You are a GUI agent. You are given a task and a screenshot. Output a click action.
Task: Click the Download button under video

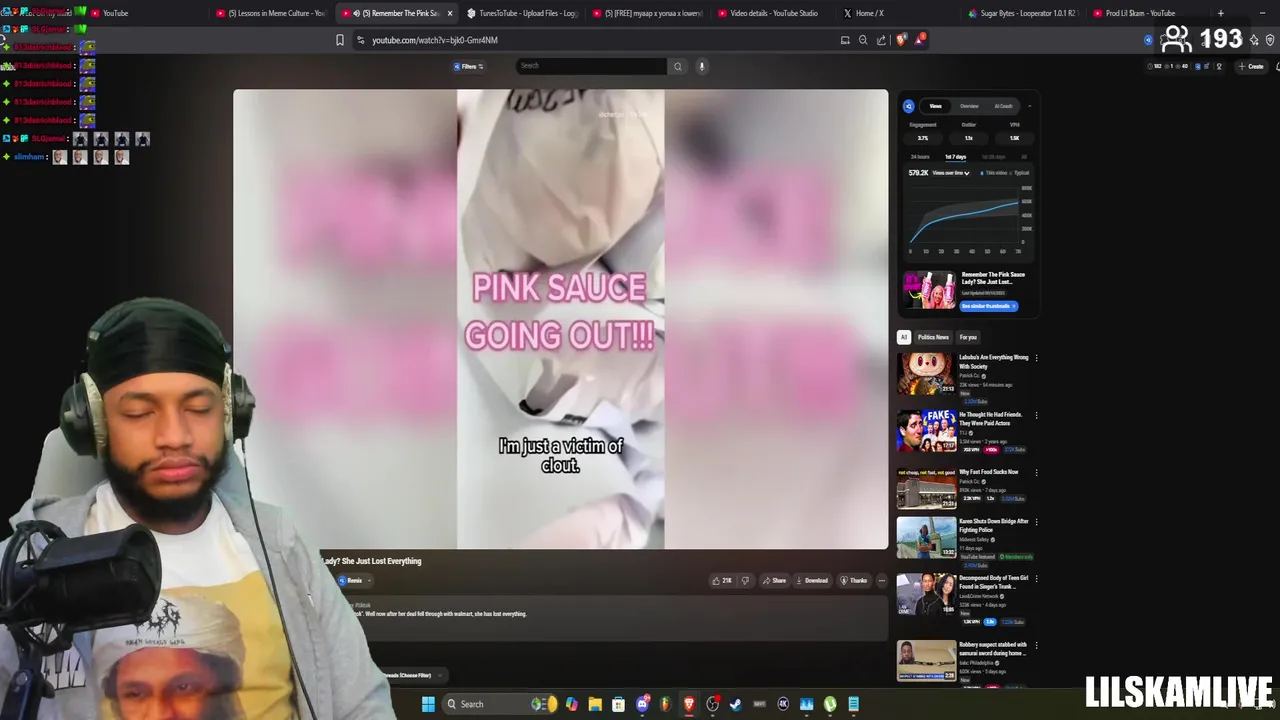(812, 580)
